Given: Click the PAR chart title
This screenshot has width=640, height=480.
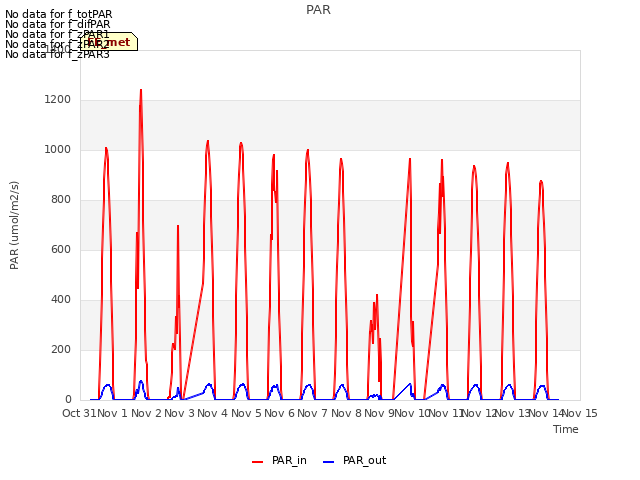Looking at the screenshot, I should coord(318,10).
